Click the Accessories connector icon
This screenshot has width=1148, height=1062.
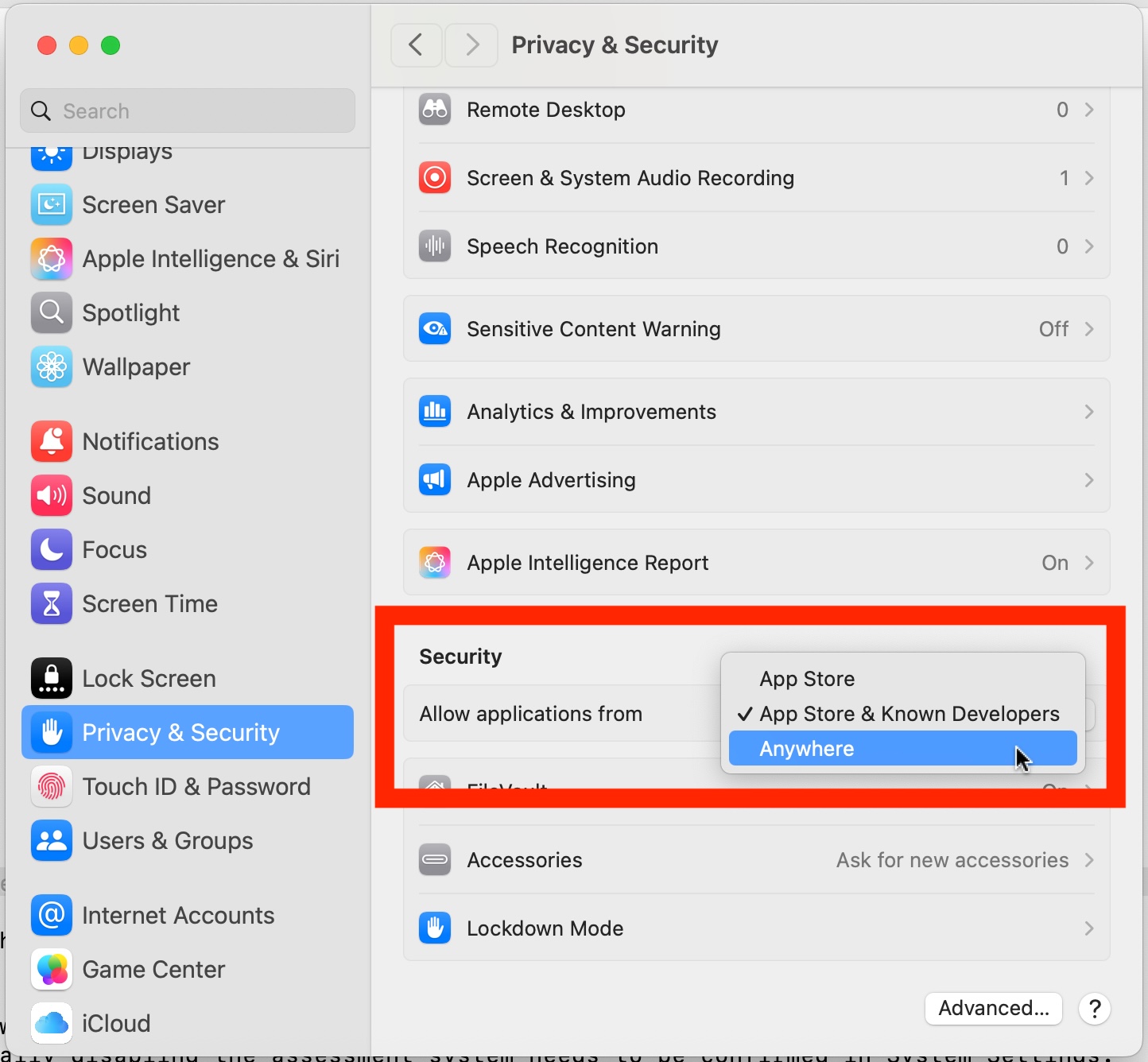(x=435, y=860)
